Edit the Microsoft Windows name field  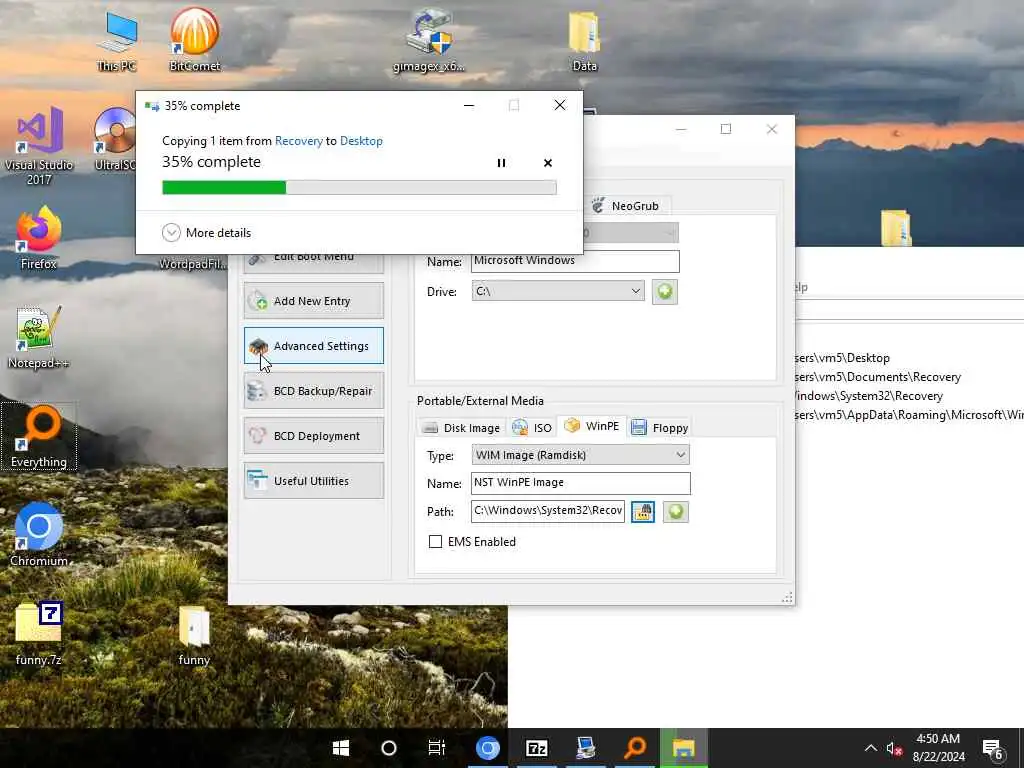[575, 261]
